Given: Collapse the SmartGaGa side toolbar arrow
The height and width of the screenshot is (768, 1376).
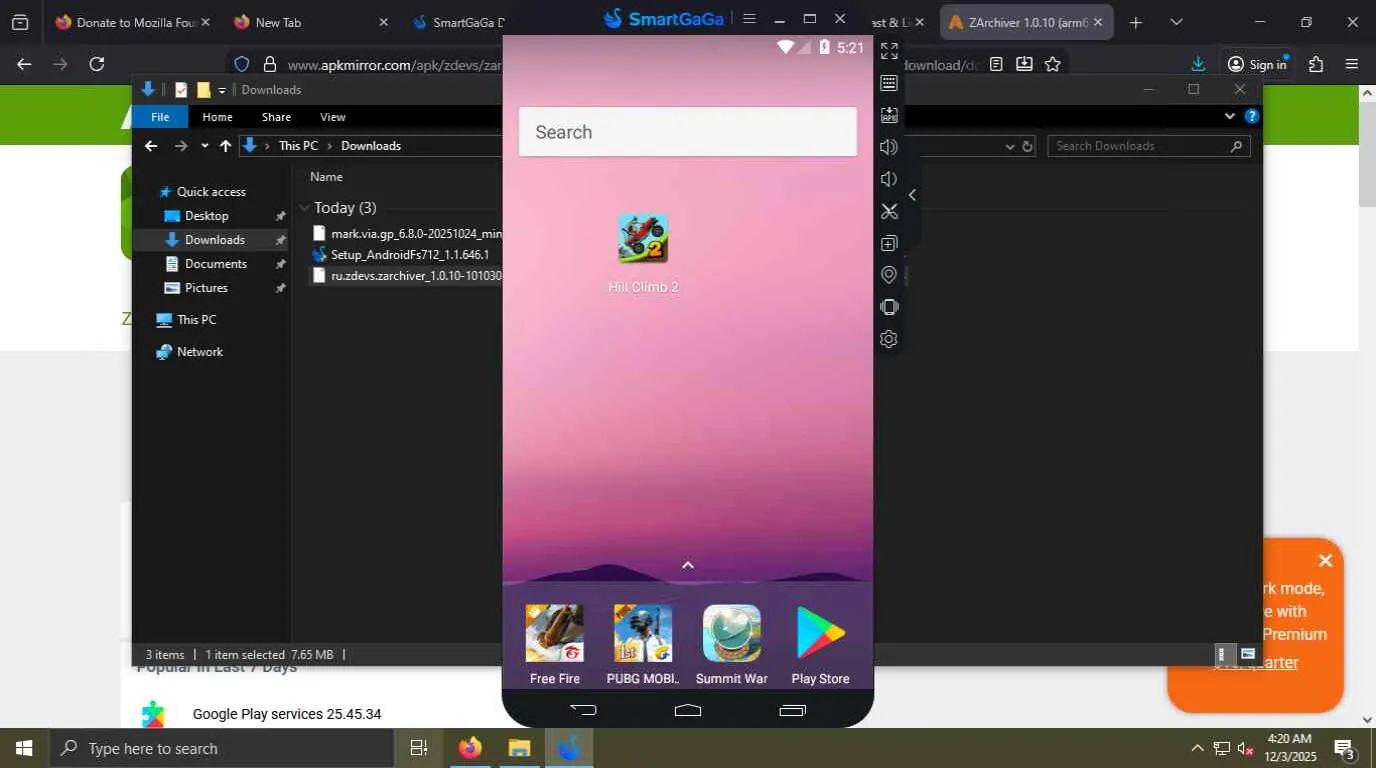Looking at the screenshot, I should pyautogui.click(x=912, y=195).
